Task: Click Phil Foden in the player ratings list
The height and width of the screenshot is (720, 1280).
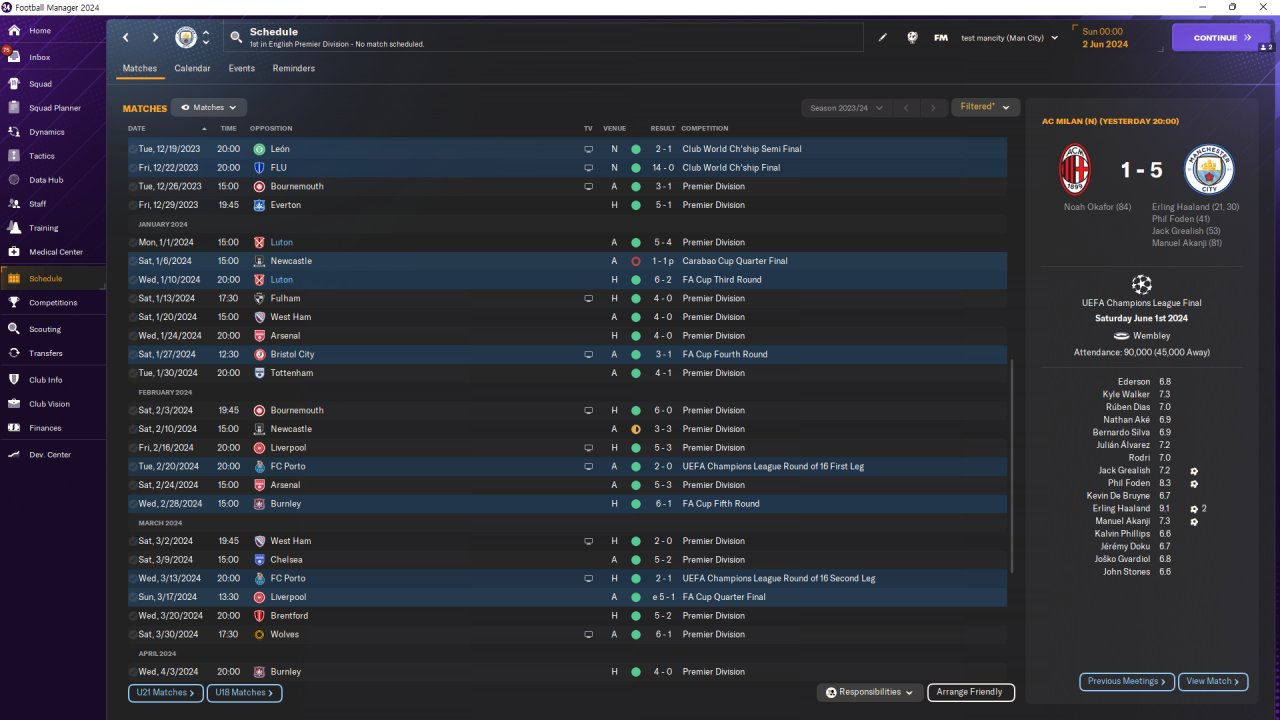Action: (1130, 484)
